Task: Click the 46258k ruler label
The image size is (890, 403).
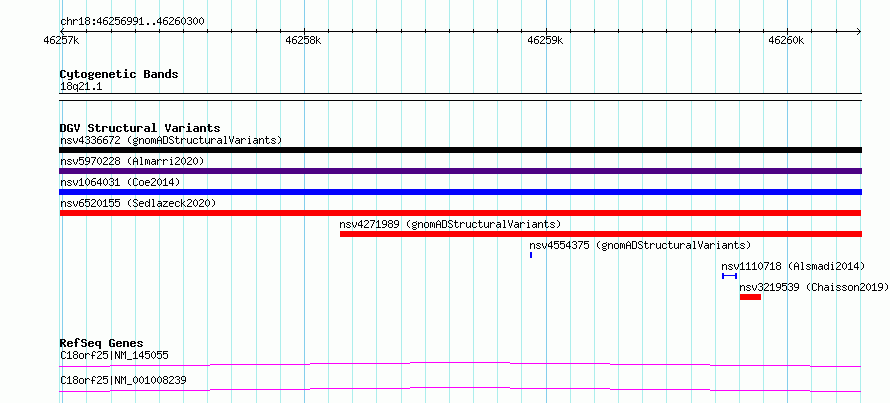Action: (x=303, y=40)
